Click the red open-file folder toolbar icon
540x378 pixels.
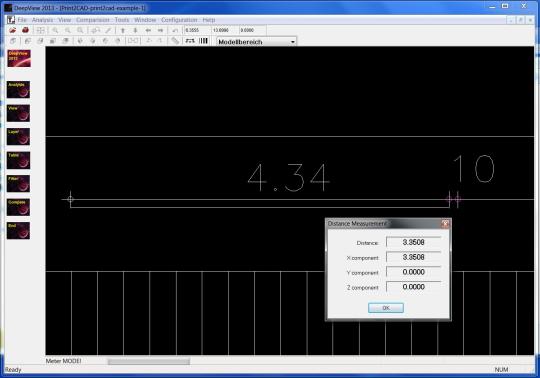point(13,30)
